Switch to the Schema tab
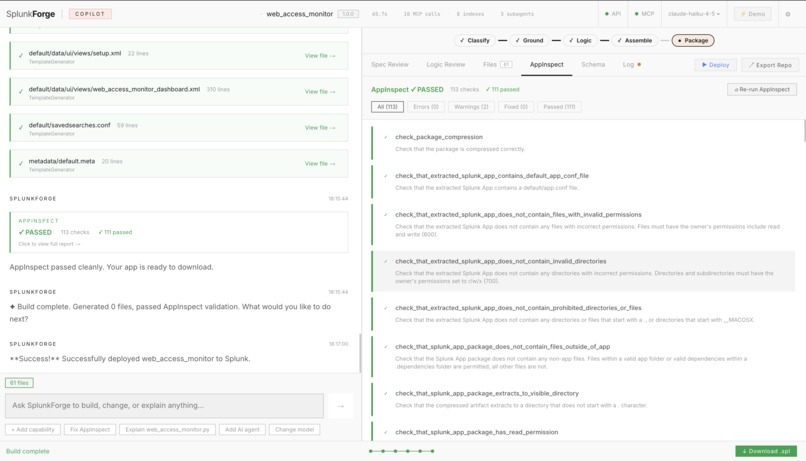 (x=593, y=65)
